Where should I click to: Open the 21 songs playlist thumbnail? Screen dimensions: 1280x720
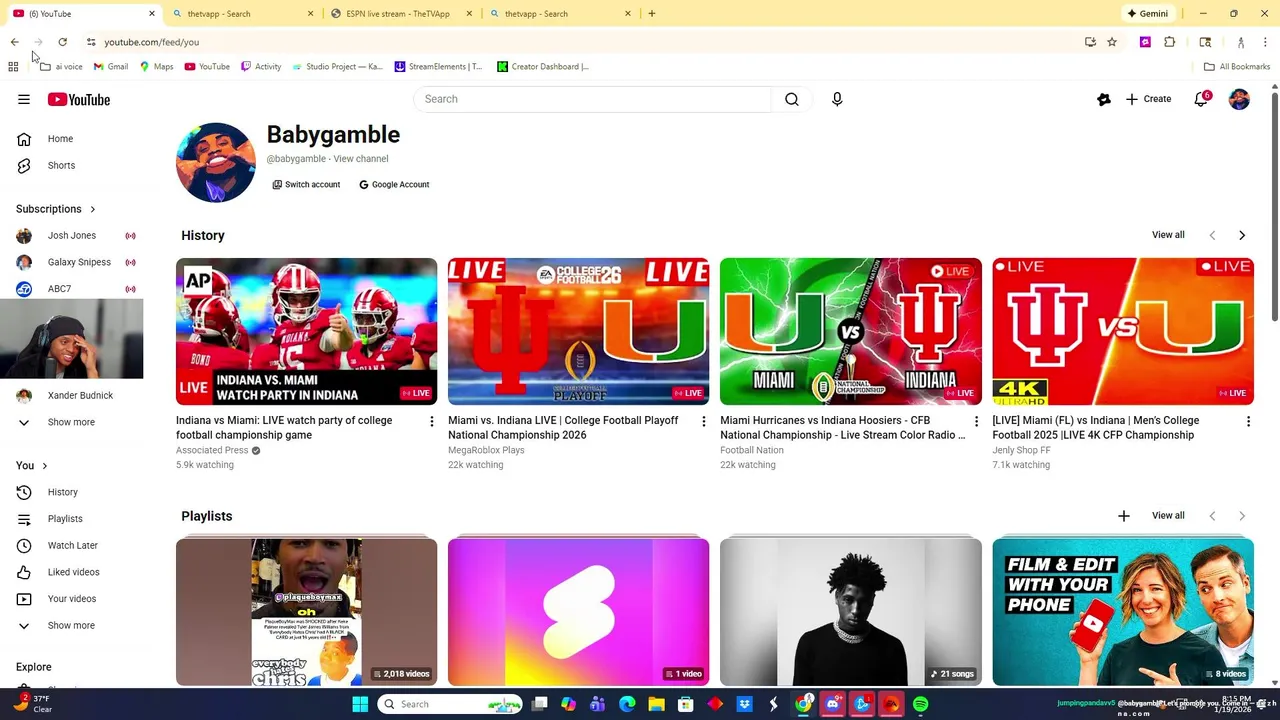click(851, 612)
